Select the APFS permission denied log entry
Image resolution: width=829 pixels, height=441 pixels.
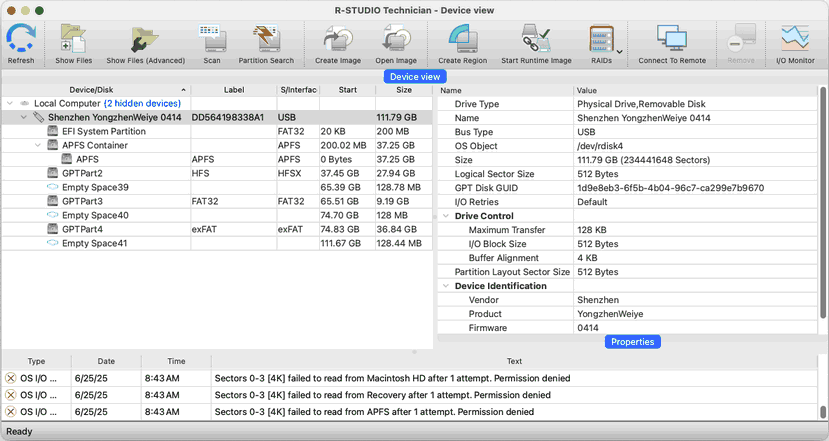point(410,412)
